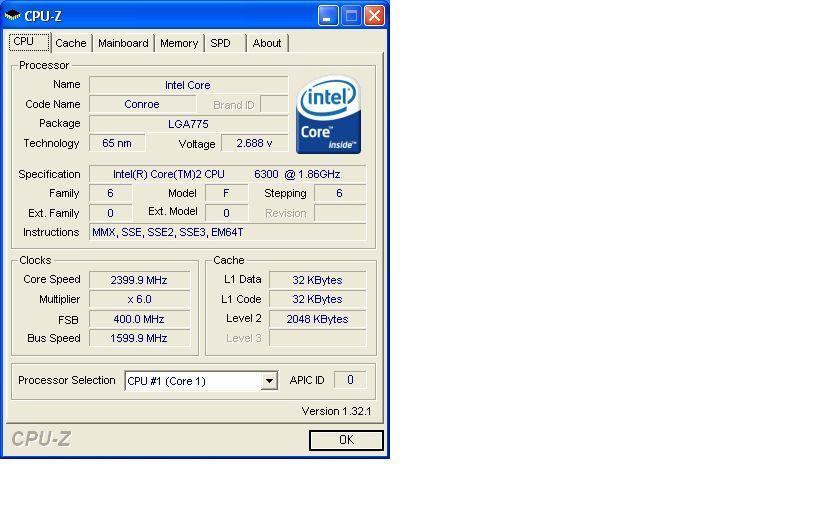Close the CPU-Z window

coord(374,16)
